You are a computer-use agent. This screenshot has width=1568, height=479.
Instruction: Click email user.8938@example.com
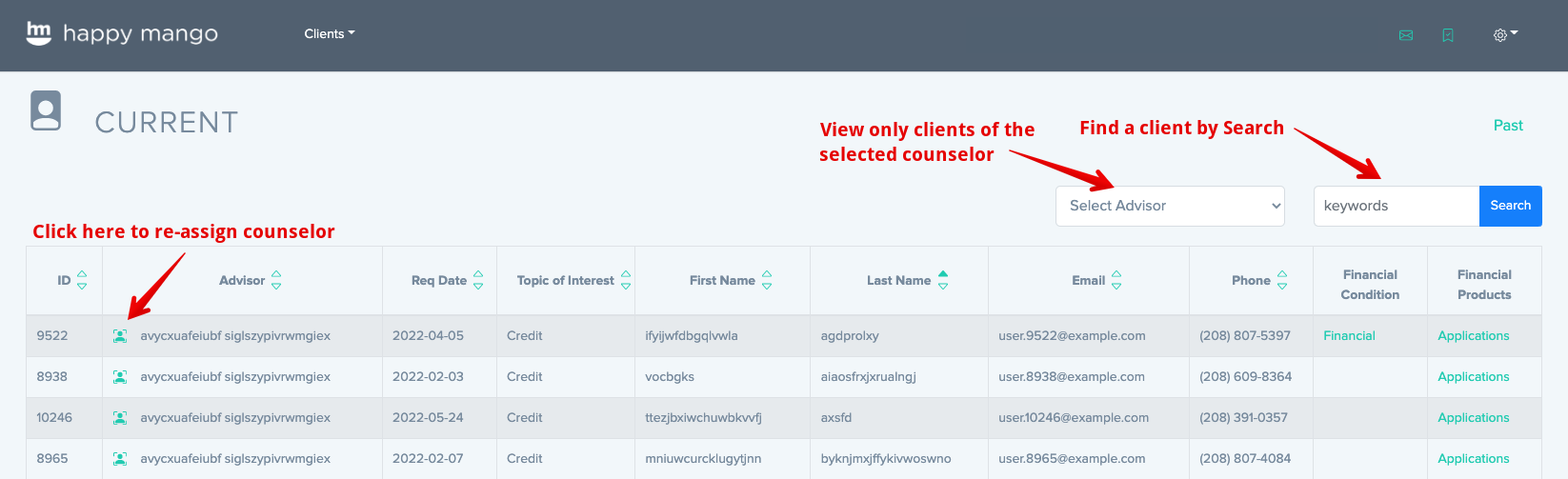coord(1072,376)
